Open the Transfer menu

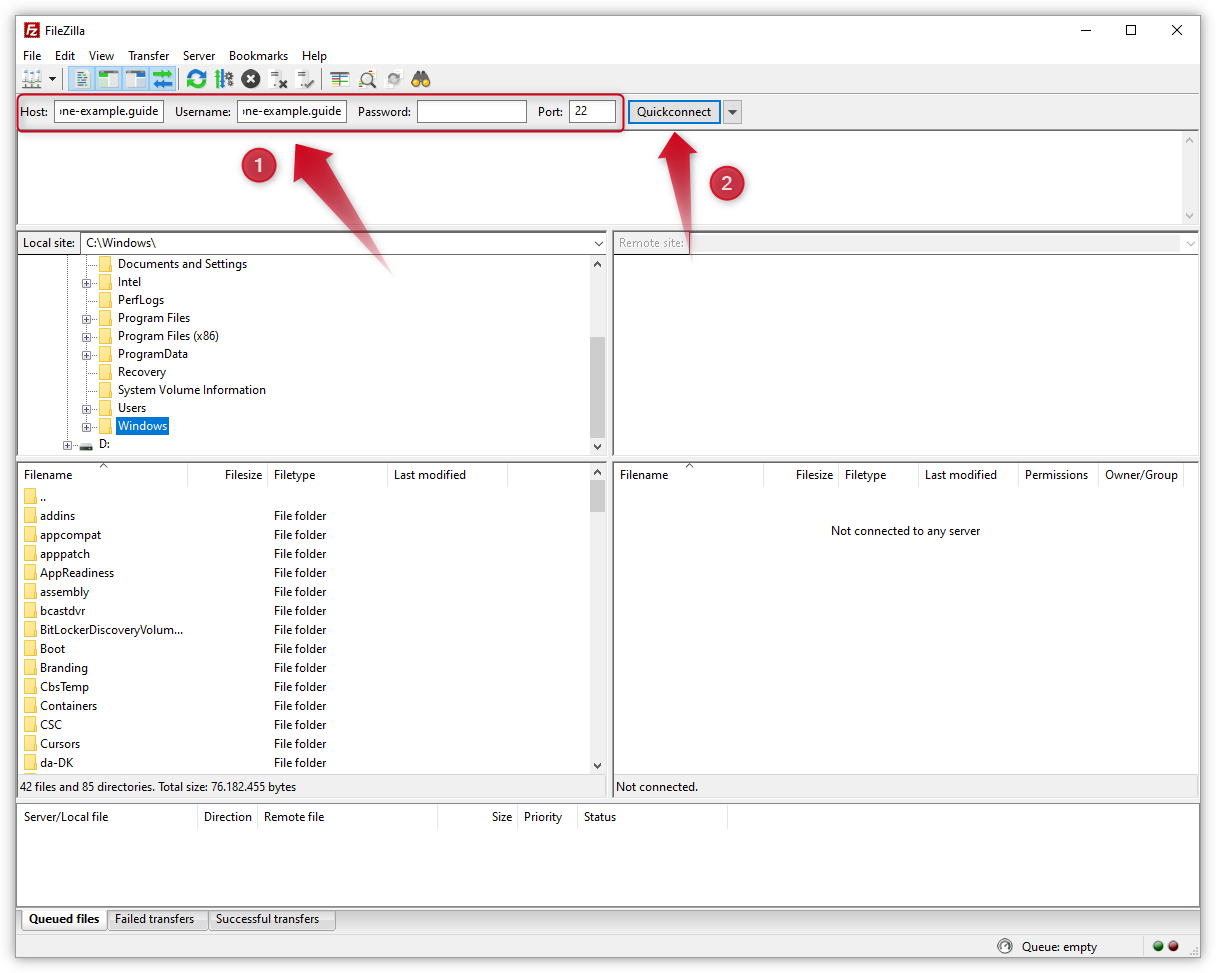click(x=148, y=56)
